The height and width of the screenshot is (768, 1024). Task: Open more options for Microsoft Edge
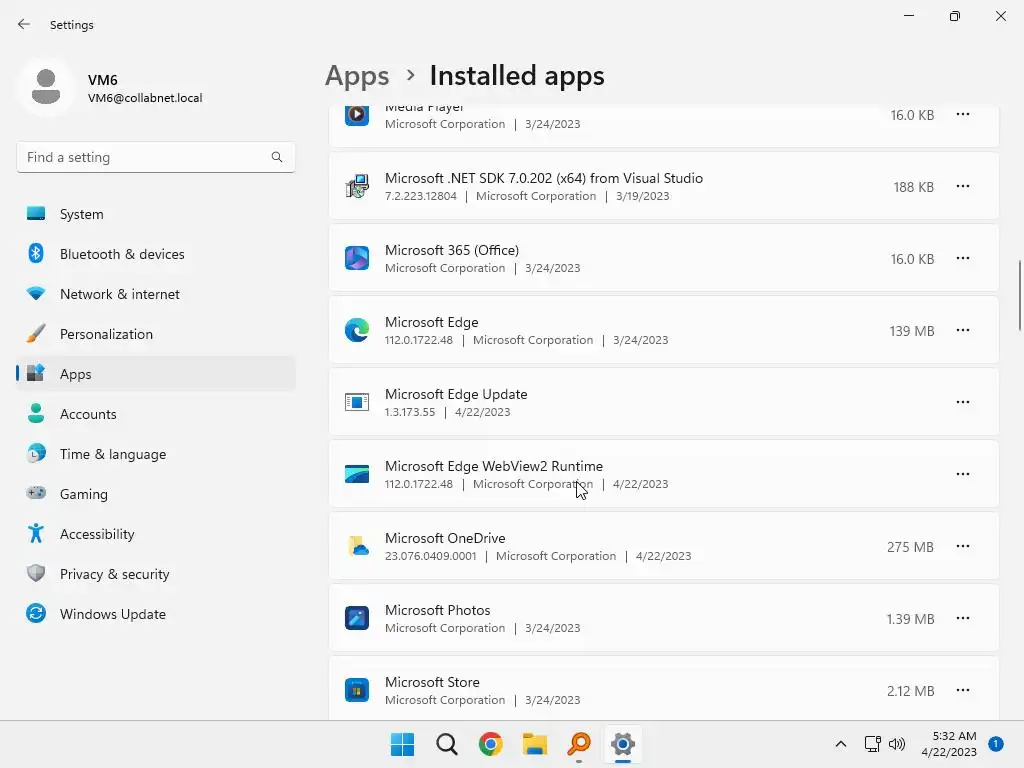pos(962,330)
